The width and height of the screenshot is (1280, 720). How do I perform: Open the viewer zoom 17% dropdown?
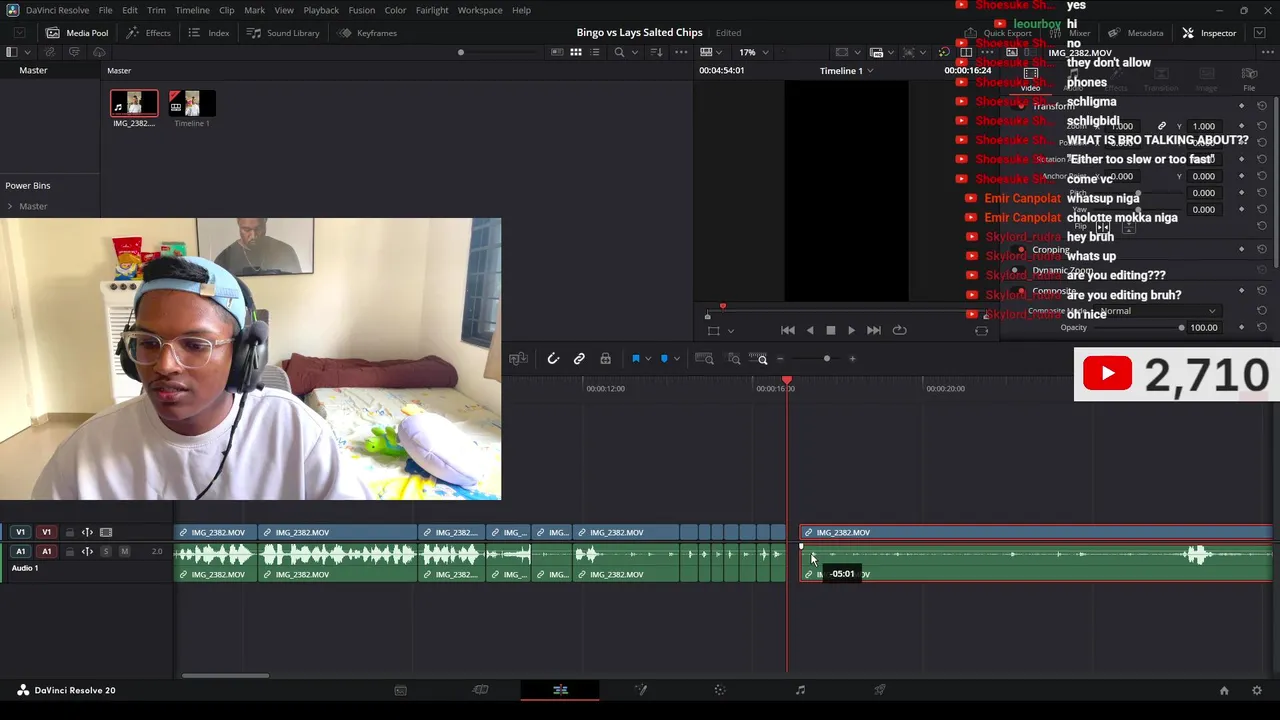point(753,52)
